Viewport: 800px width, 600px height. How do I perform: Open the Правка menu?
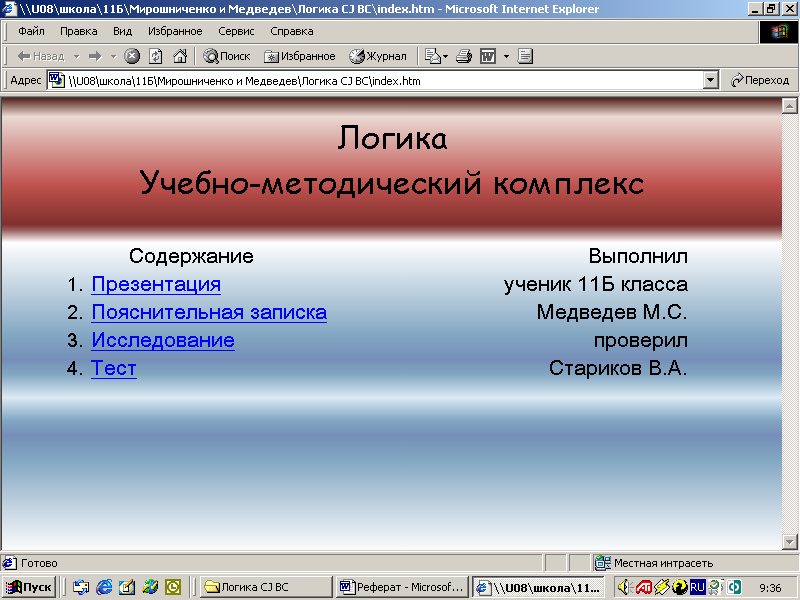click(79, 32)
